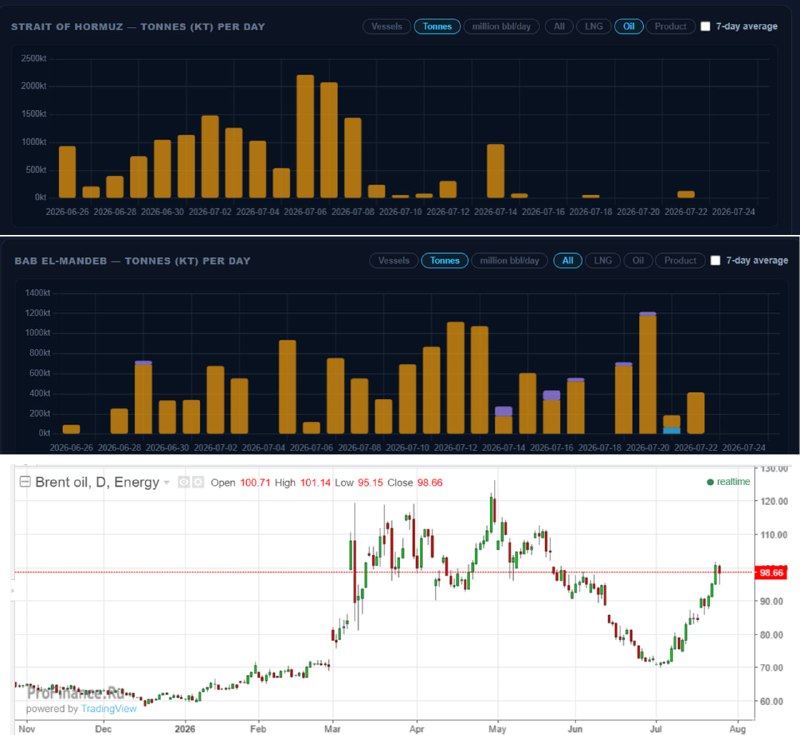Image resolution: width=800 pixels, height=735 pixels.
Task: Click the blue bar segment in Bab El-Mandeb chart
Action: (x=671, y=430)
